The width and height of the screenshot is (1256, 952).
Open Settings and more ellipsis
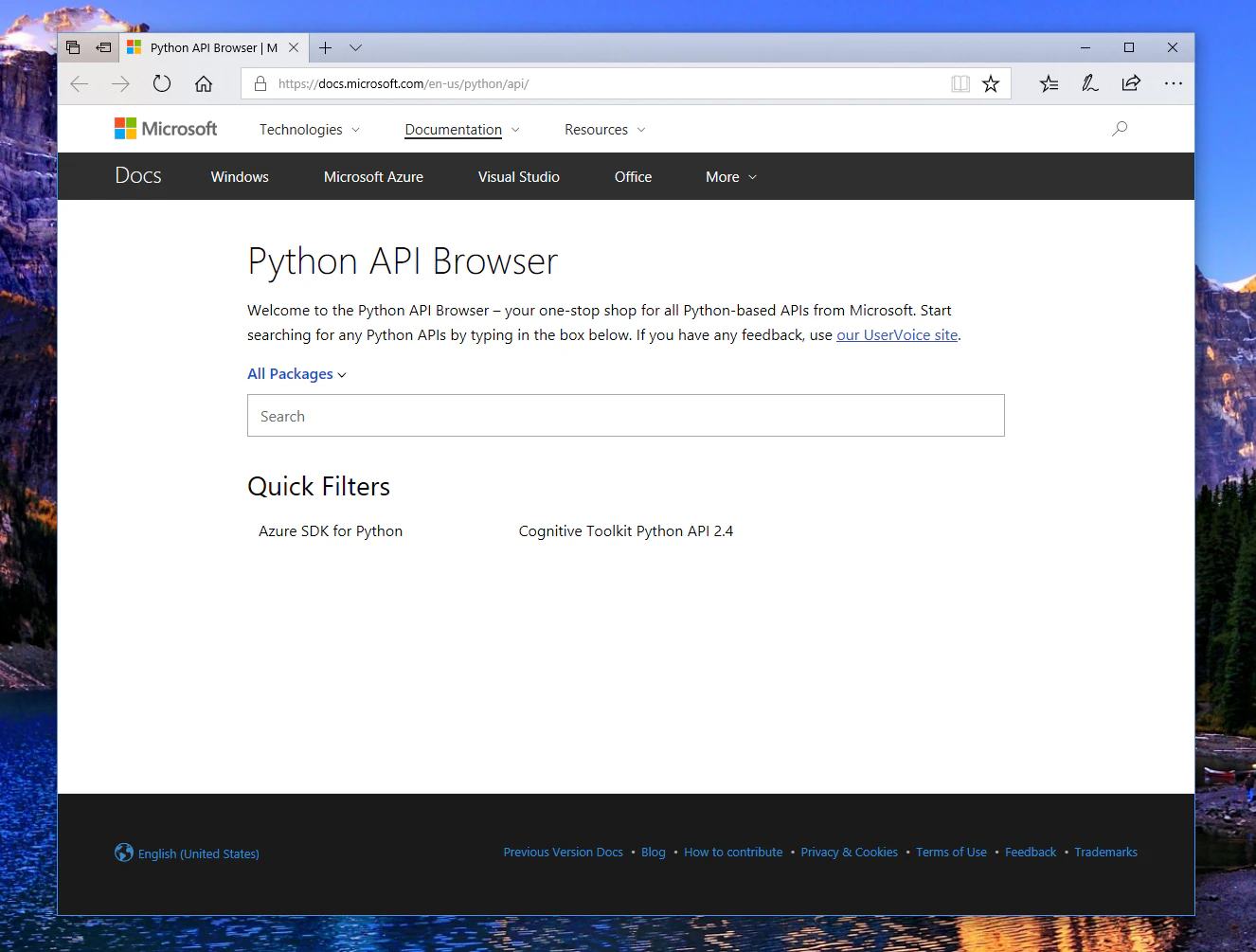1174,83
